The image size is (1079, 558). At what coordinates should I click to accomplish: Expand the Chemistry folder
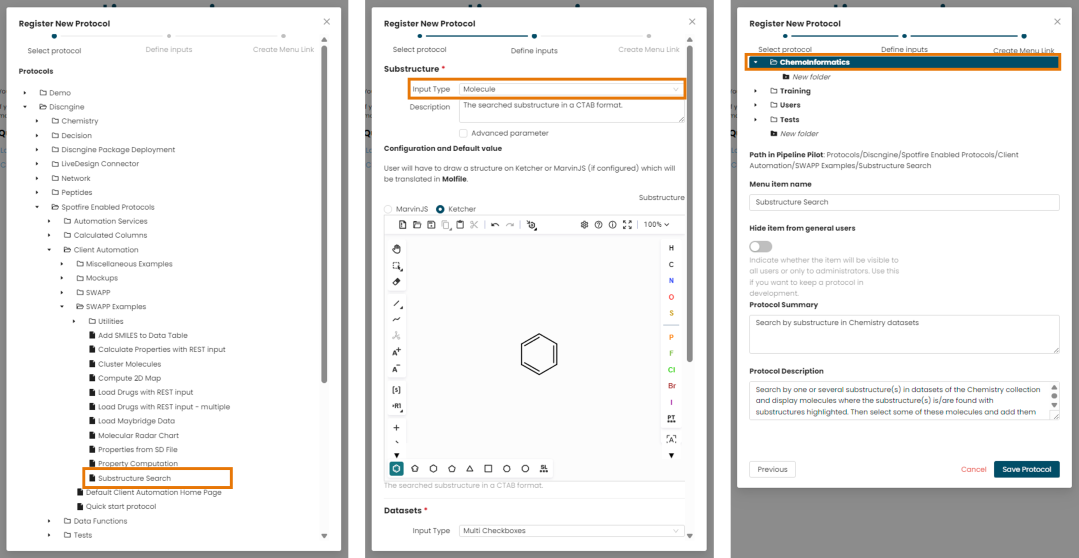pos(38,121)
